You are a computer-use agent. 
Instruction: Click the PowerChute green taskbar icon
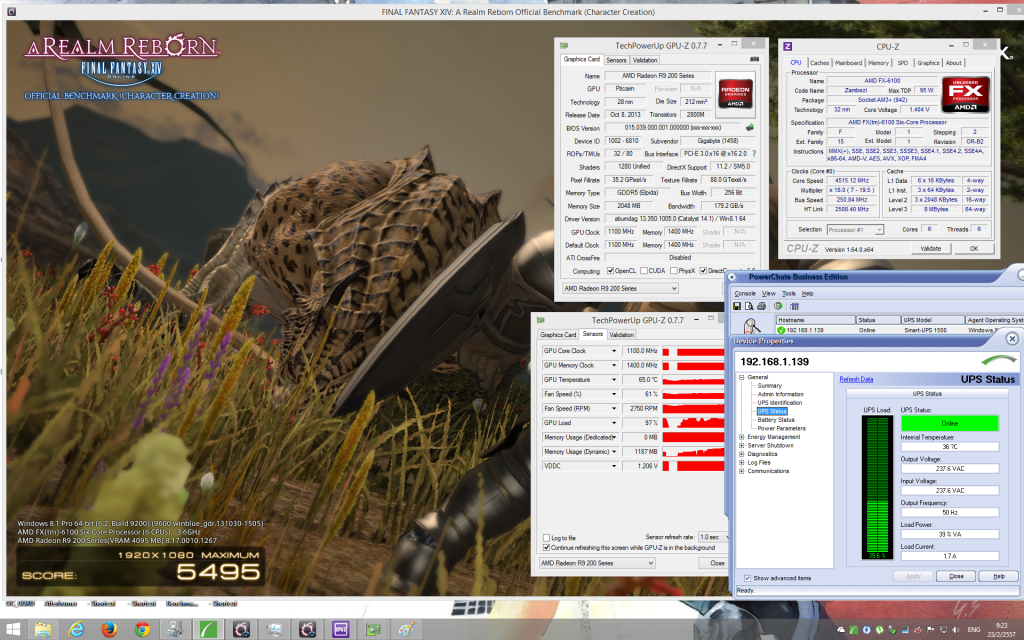coord(208,630)
